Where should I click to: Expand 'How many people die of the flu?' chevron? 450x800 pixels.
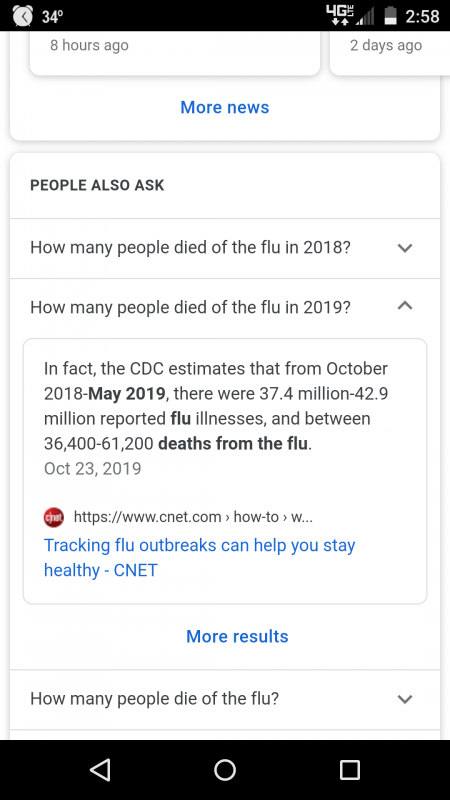click(x=405, y=698)
